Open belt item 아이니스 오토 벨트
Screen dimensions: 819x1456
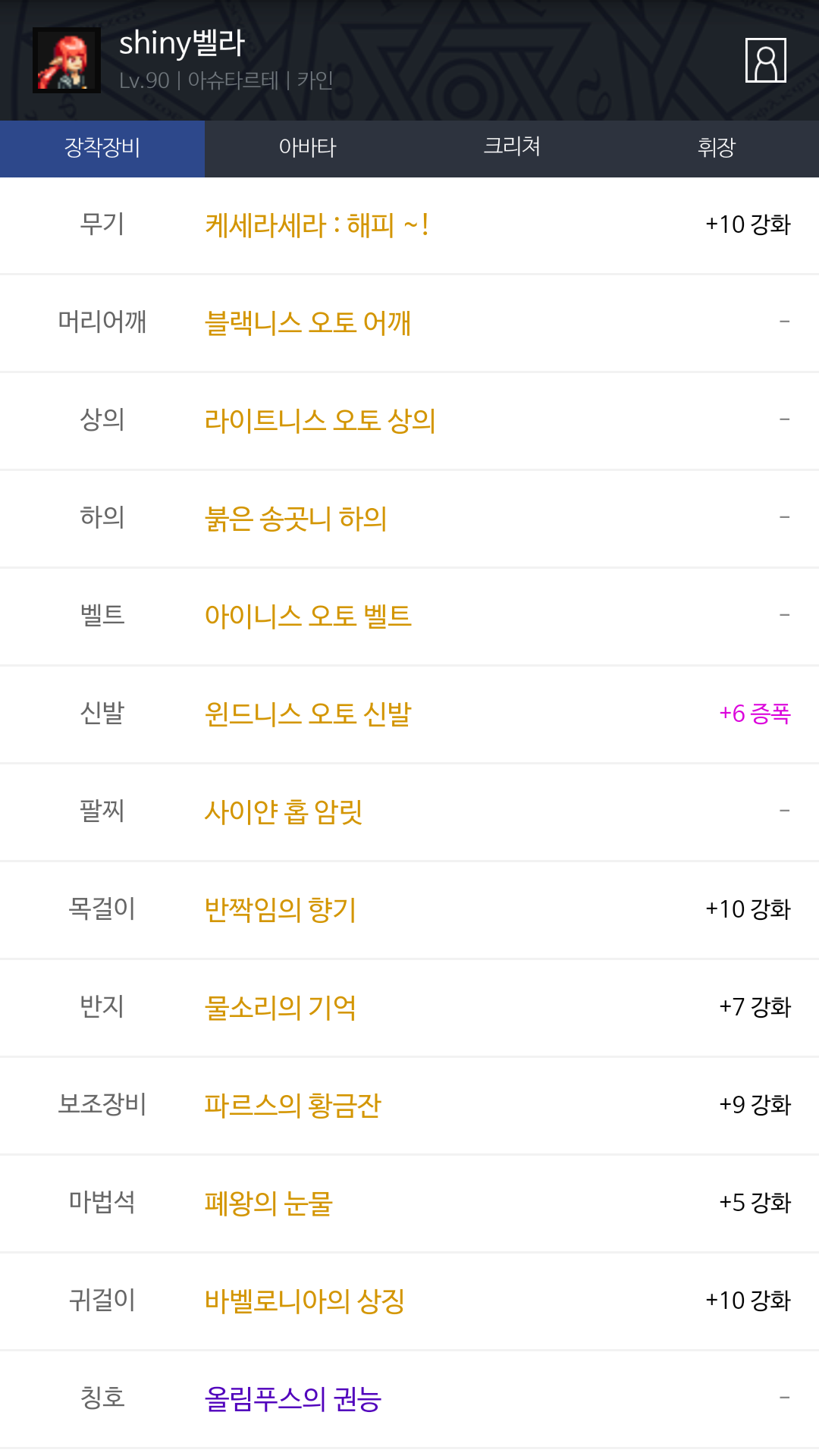click(307, 617)
